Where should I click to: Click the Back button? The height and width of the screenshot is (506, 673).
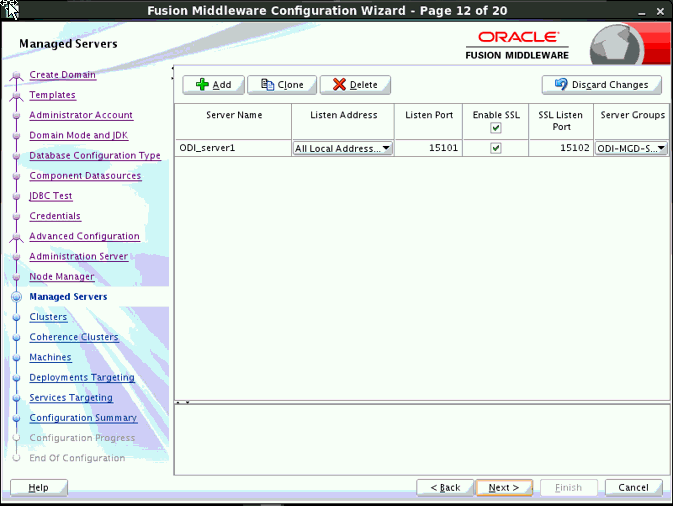(x=445, y=488)
